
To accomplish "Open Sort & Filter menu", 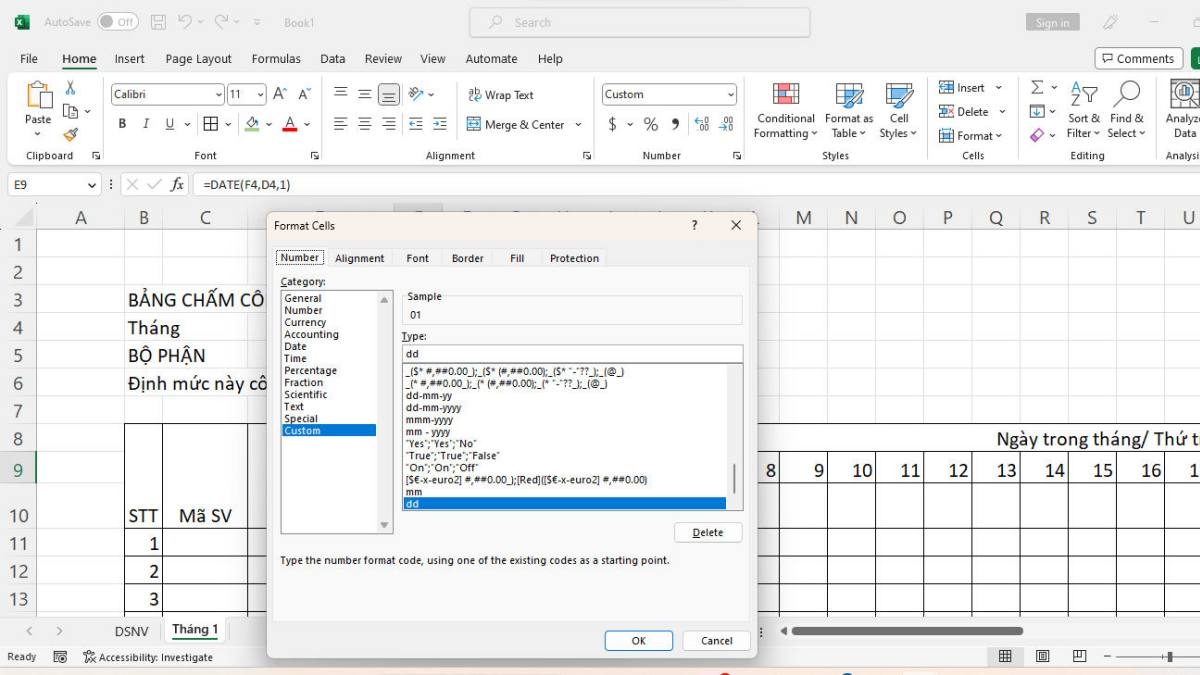I will pyautogui.click(x=1083, y=111).
